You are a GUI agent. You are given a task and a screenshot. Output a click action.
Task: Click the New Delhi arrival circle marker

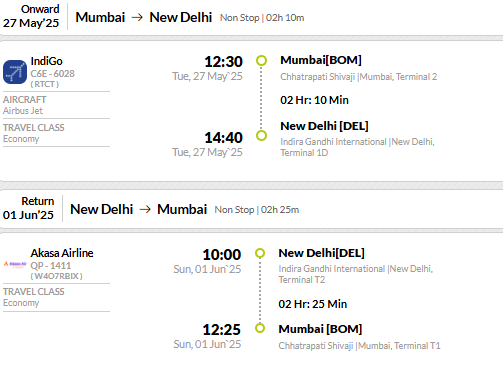tap(261, 136)
